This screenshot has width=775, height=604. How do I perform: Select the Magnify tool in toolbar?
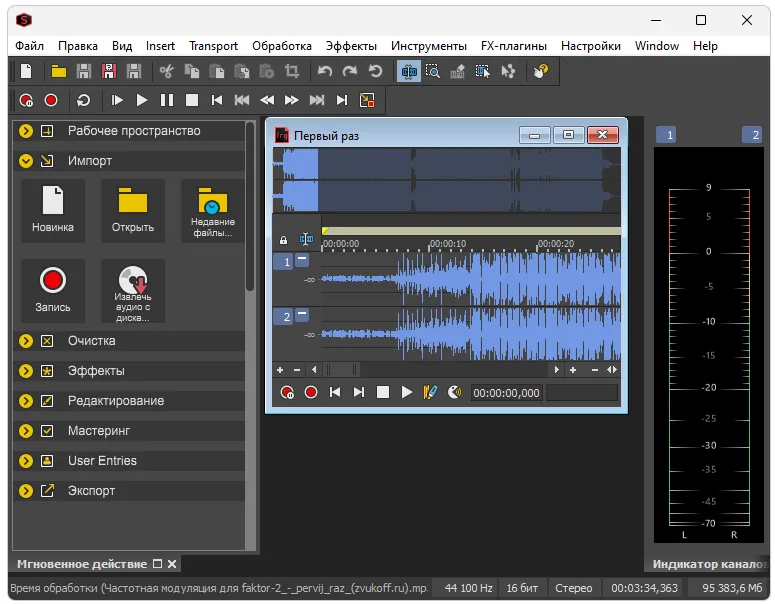pyautogui.click(x=433, y=71)
